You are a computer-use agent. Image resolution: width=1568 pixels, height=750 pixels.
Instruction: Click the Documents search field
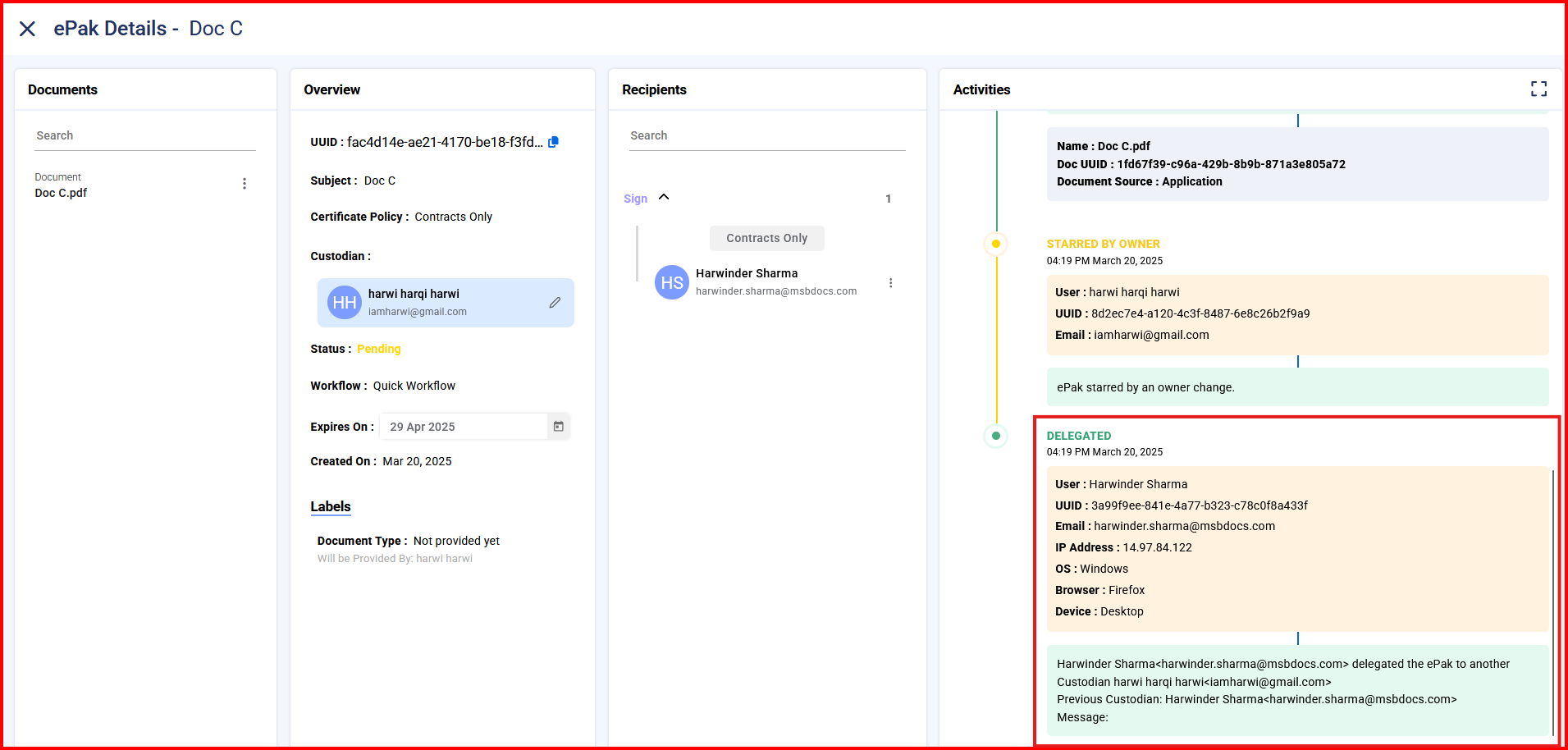click(x=145, y=136)
